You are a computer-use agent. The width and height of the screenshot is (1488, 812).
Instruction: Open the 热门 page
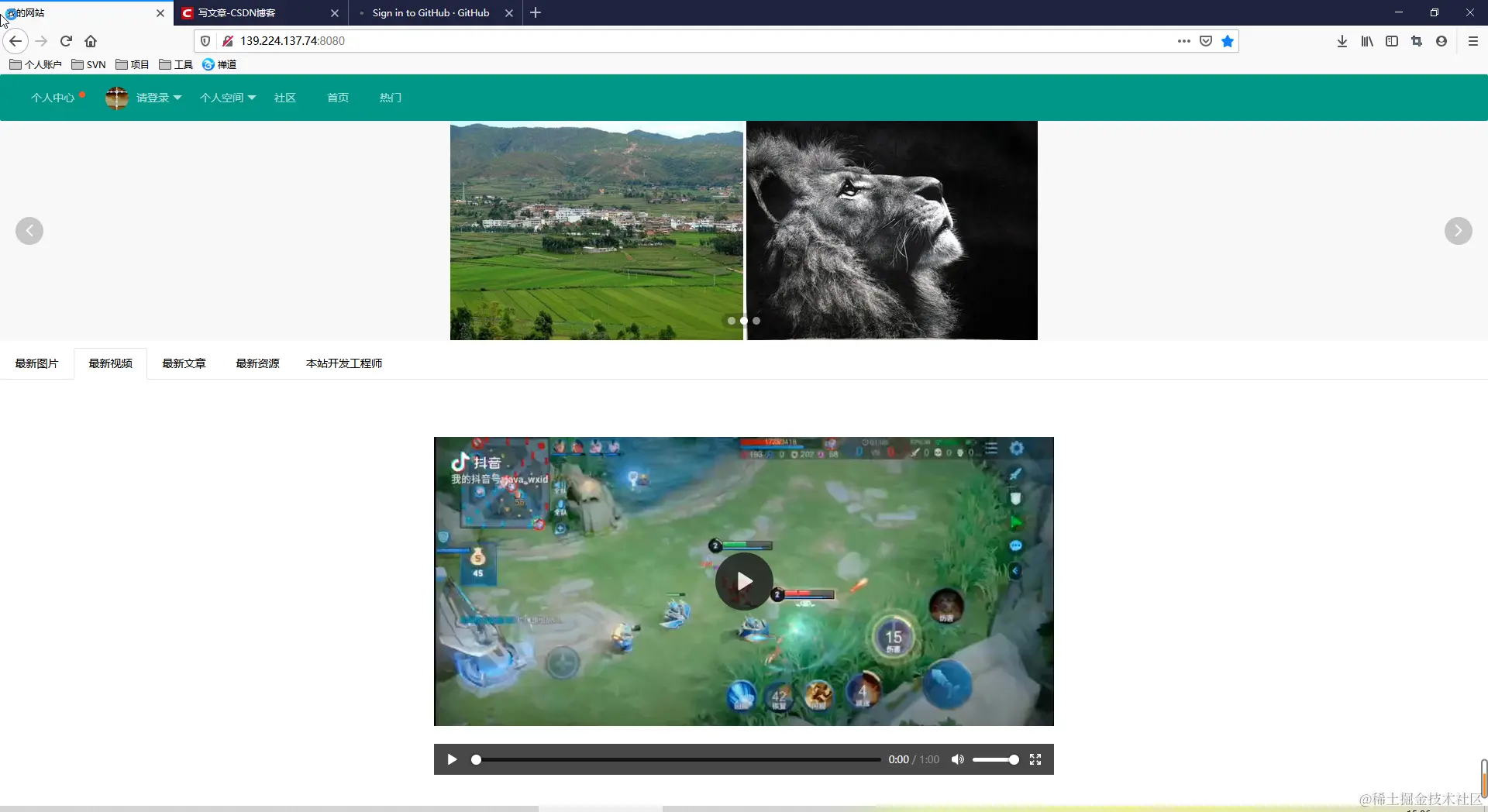pyautogui.click(x=391, y=98)
